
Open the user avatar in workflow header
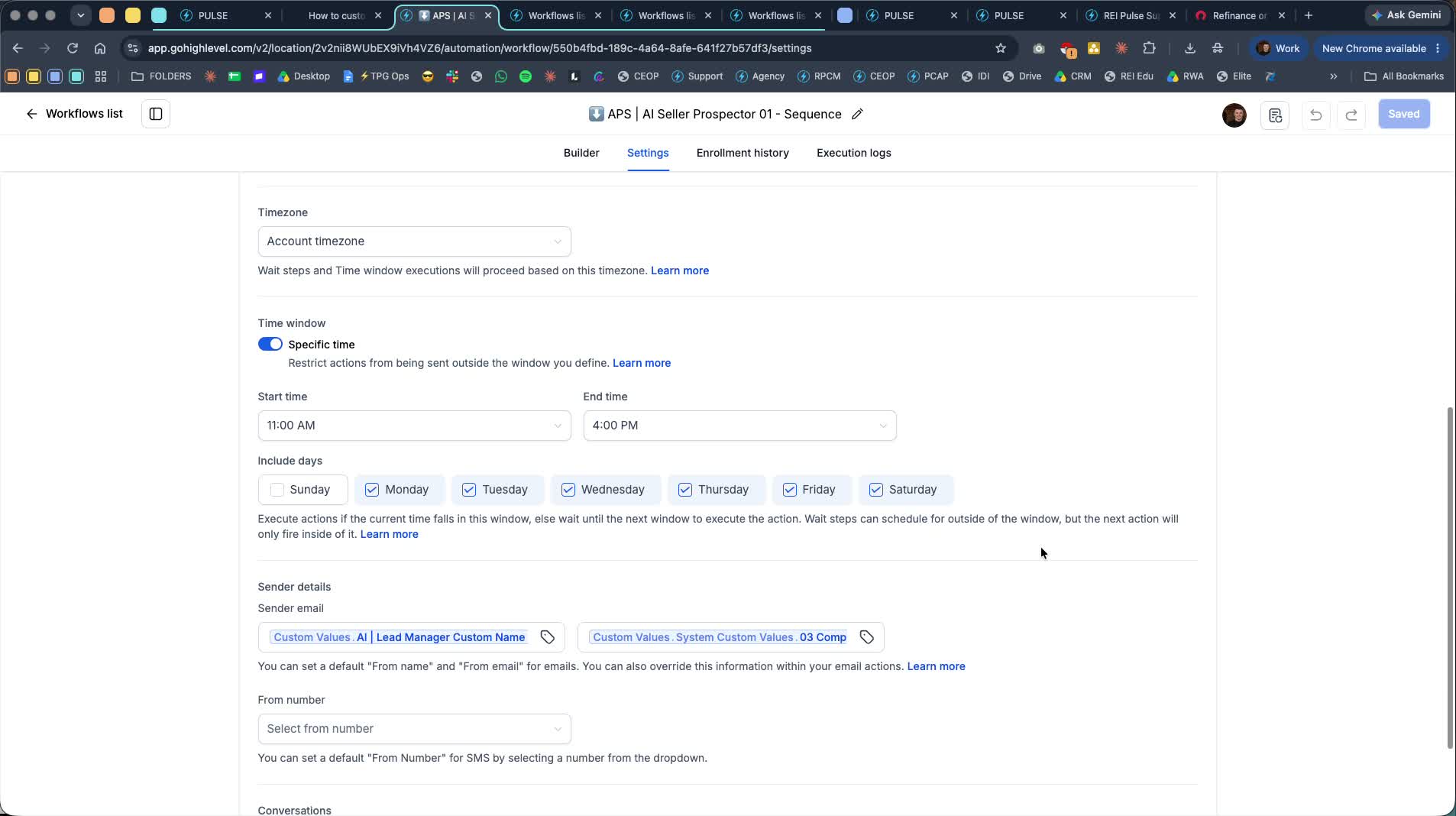(x=1234, y=115)
